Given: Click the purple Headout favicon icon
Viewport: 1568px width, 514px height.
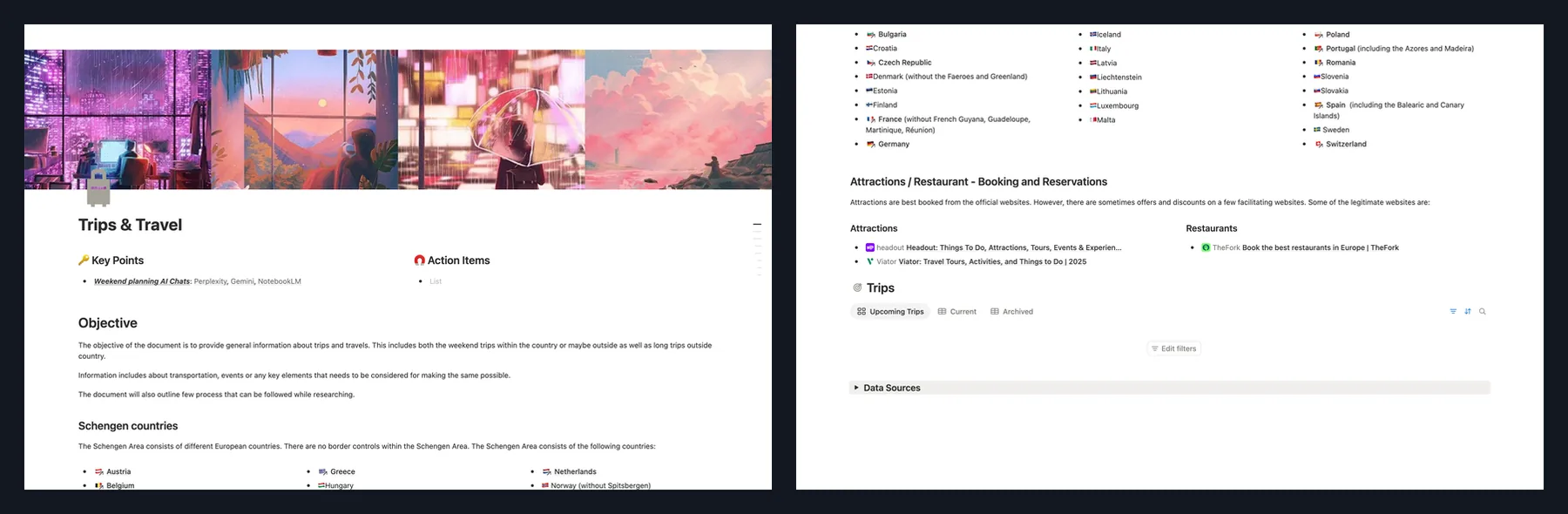Looking at the screenshot, I should [869, 247].
